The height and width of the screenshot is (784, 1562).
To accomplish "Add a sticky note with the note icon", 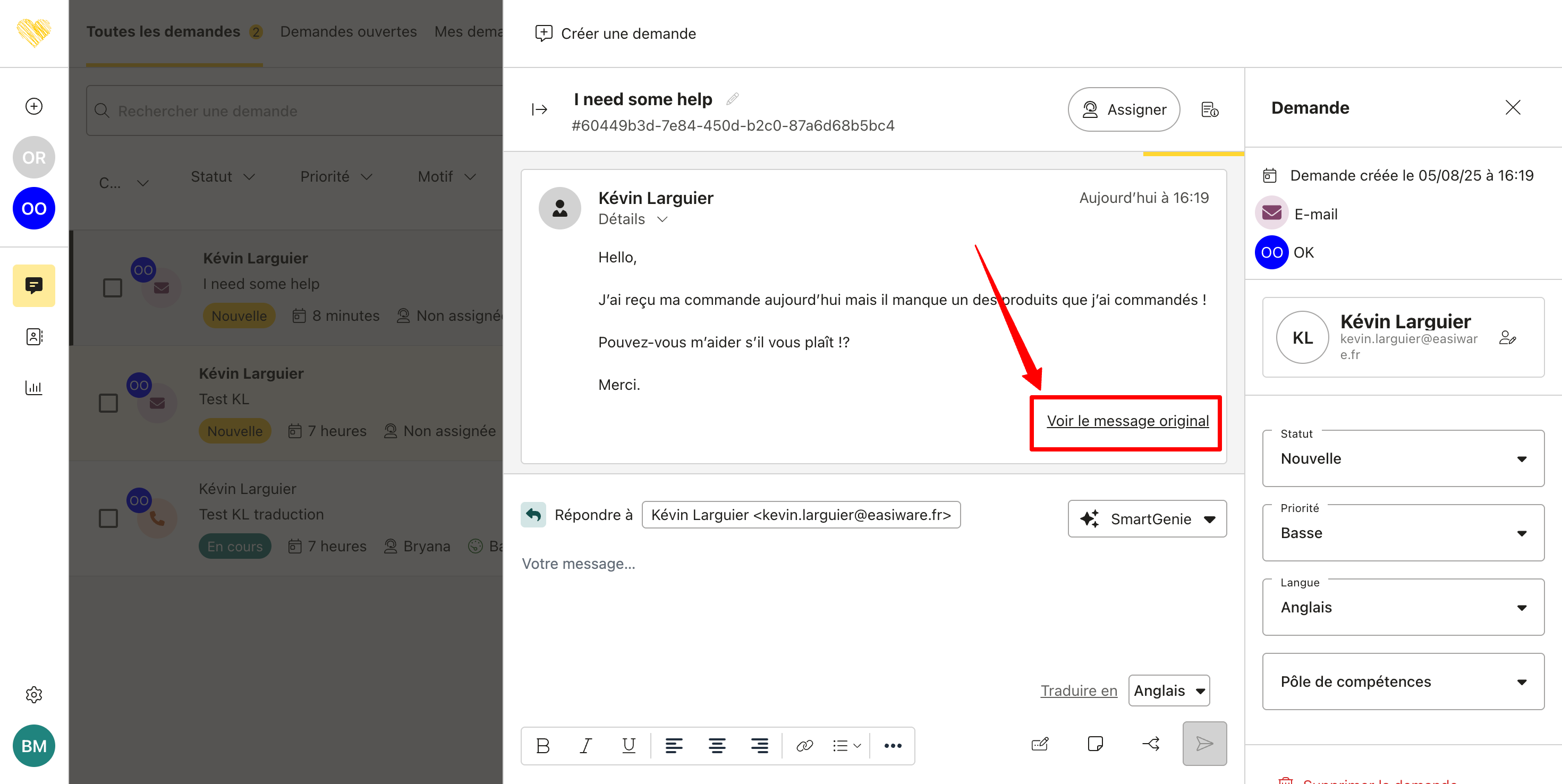I will [x=1095, y=744].
